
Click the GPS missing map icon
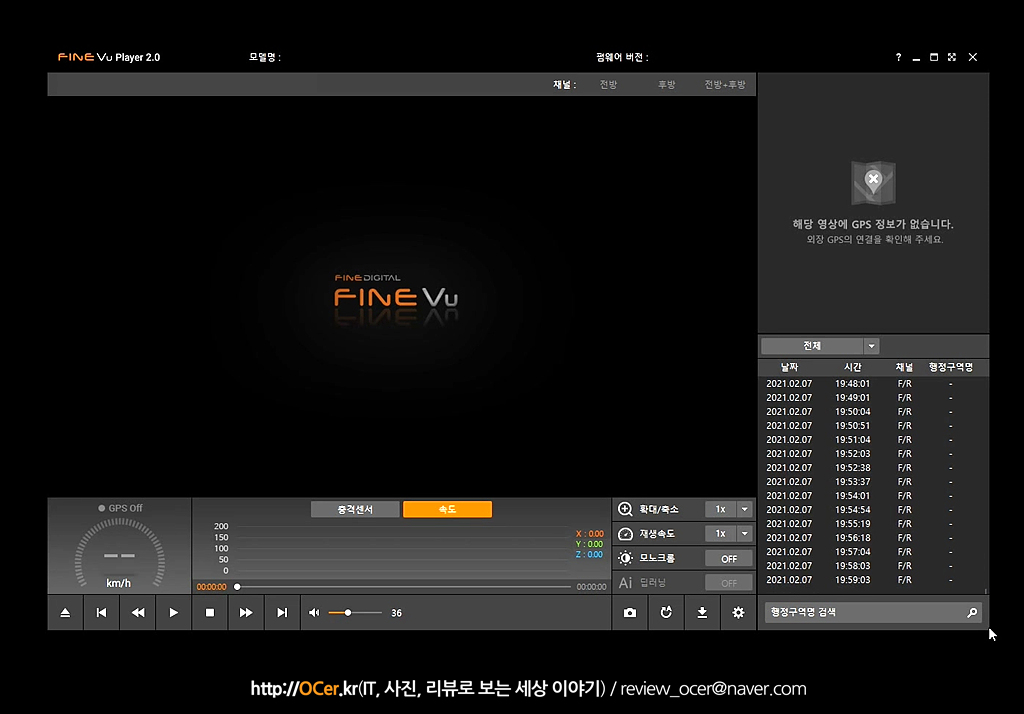(x=873, y=183)
